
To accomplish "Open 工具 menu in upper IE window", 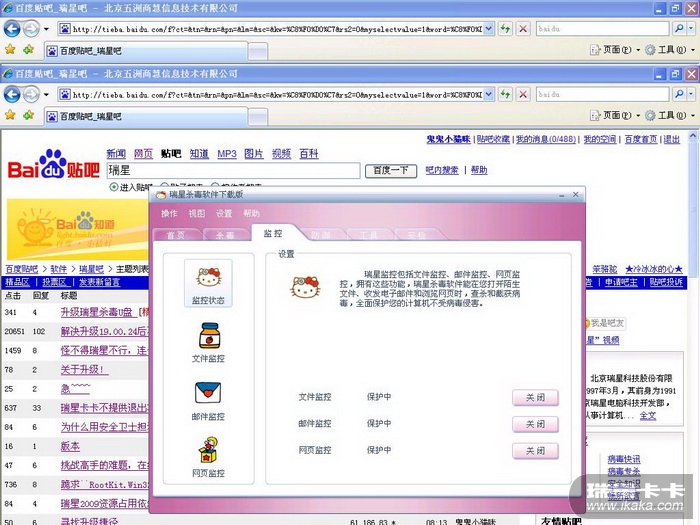I will click(670, 50).
